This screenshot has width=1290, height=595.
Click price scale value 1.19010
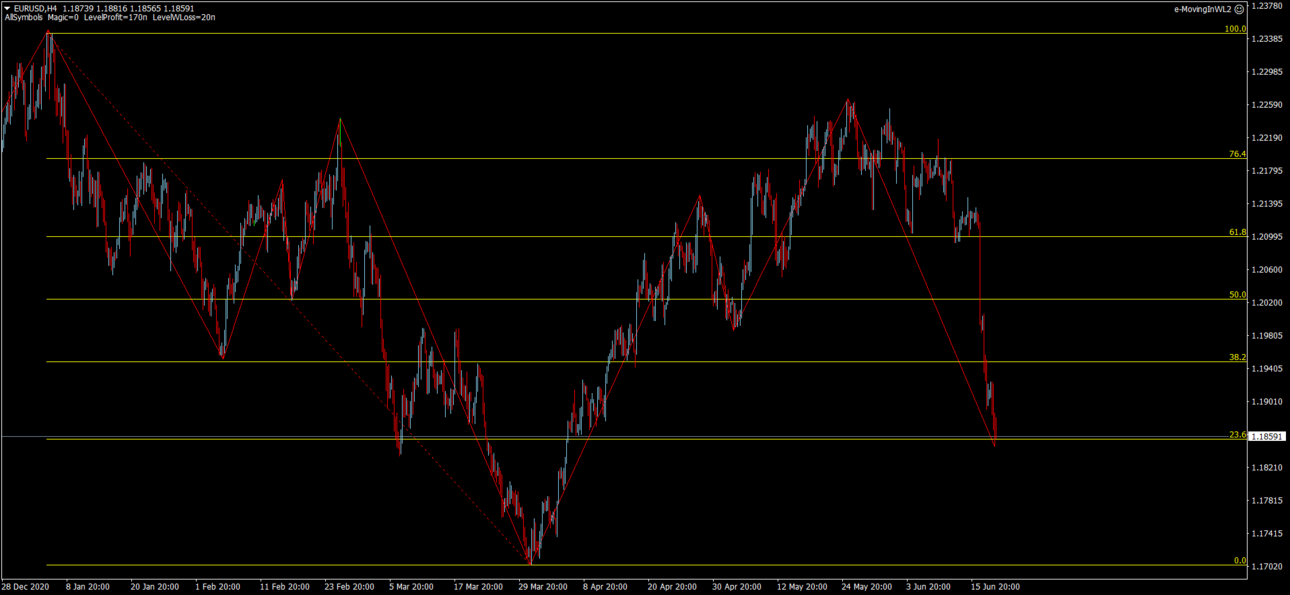pos(1268,402)
